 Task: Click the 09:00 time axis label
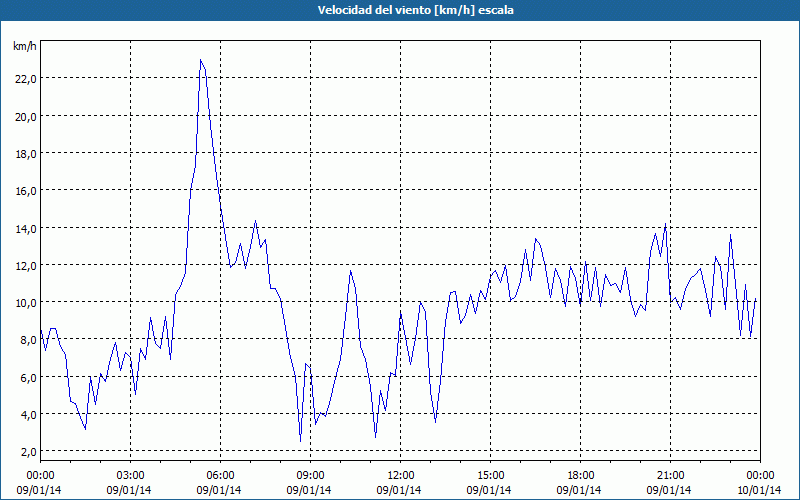click(x=310, y=476)
